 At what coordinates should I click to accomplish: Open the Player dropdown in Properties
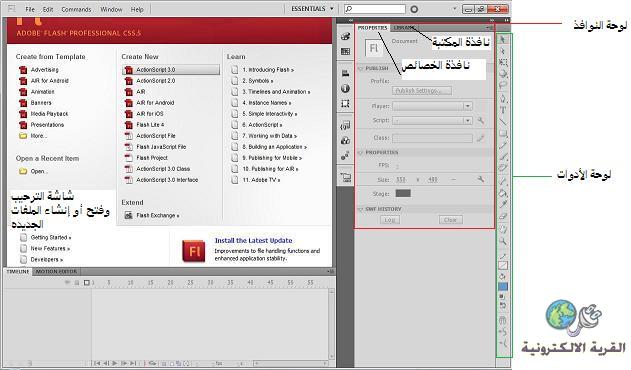[x=432, y=106]
